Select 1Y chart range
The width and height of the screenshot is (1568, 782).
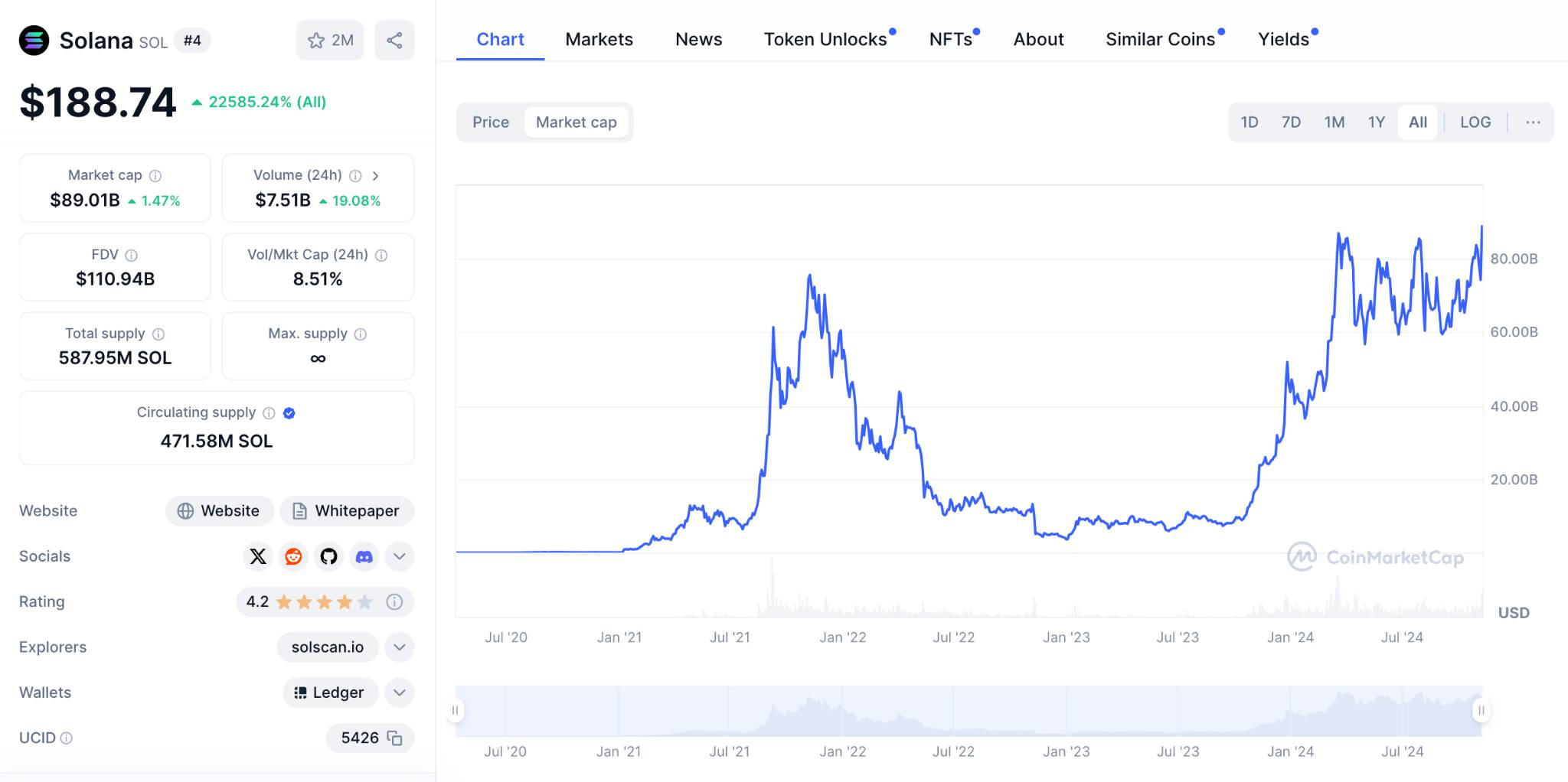coord(1377,122)
